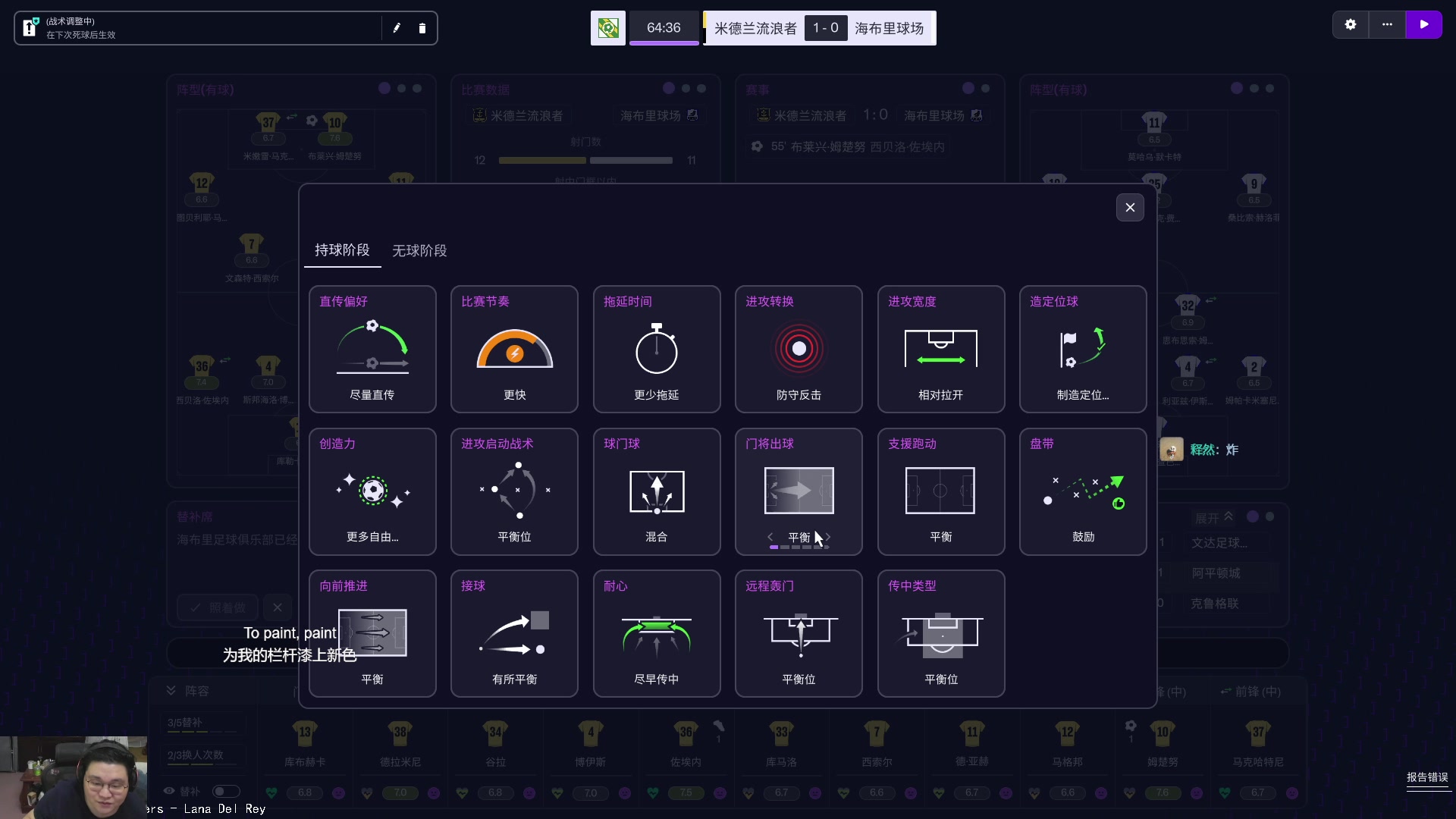Open the 盘带 dribbling tile
The width and height of the screenshot is (1456, 819).
click(1083, 491)
